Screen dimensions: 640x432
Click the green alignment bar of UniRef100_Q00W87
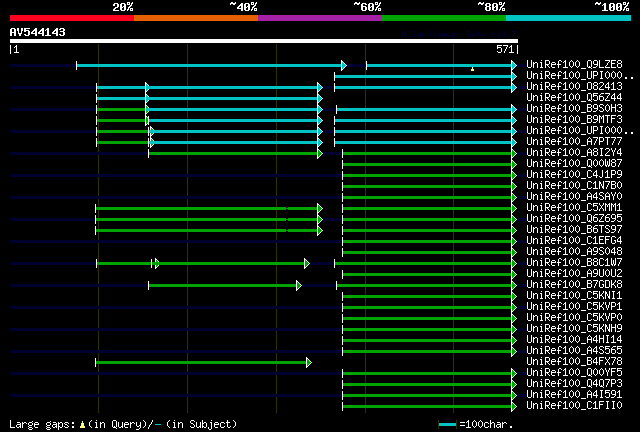point(427,165)
